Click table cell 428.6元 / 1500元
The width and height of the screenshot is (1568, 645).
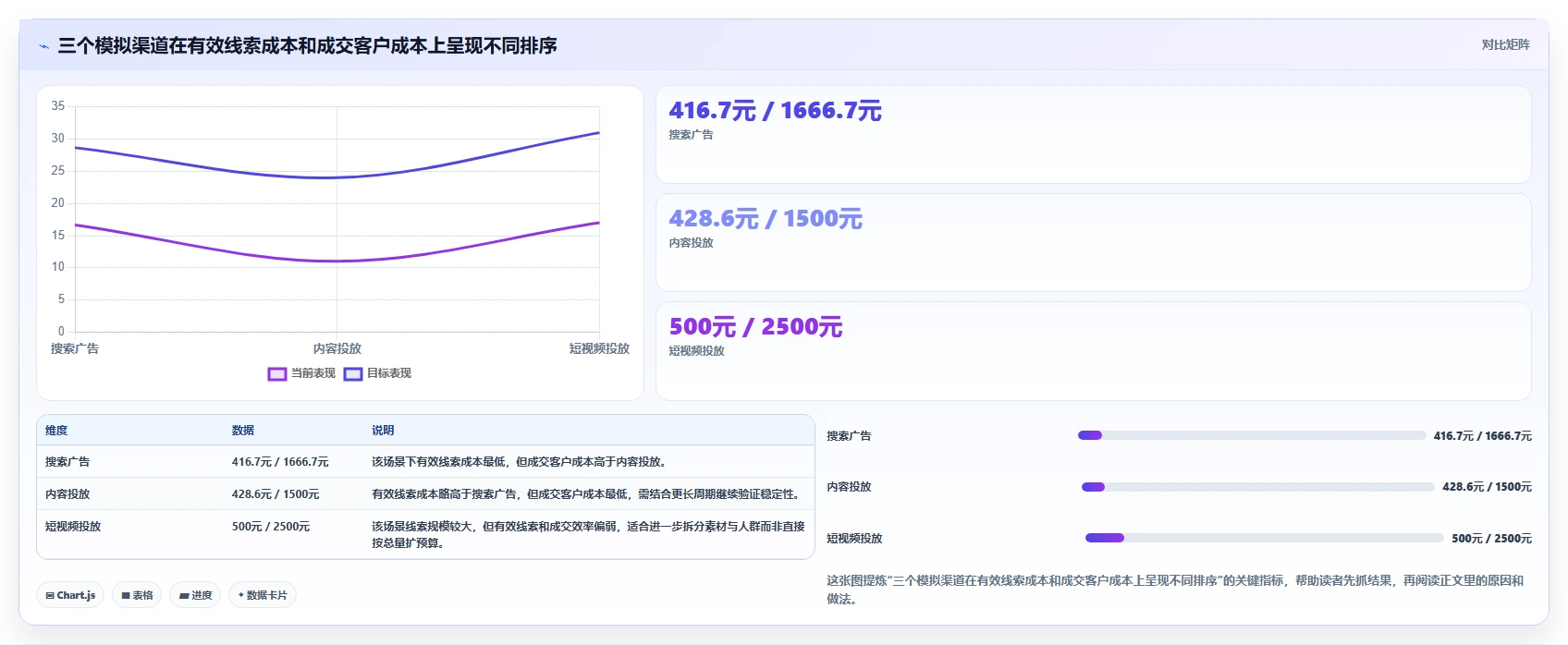pos(276,494)
